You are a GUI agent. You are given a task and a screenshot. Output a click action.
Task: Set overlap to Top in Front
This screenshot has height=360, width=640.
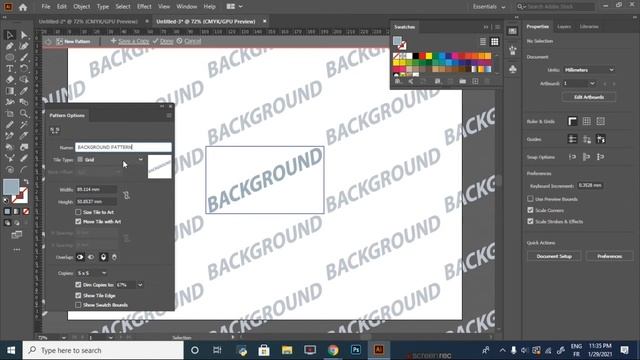coord(103,257)
